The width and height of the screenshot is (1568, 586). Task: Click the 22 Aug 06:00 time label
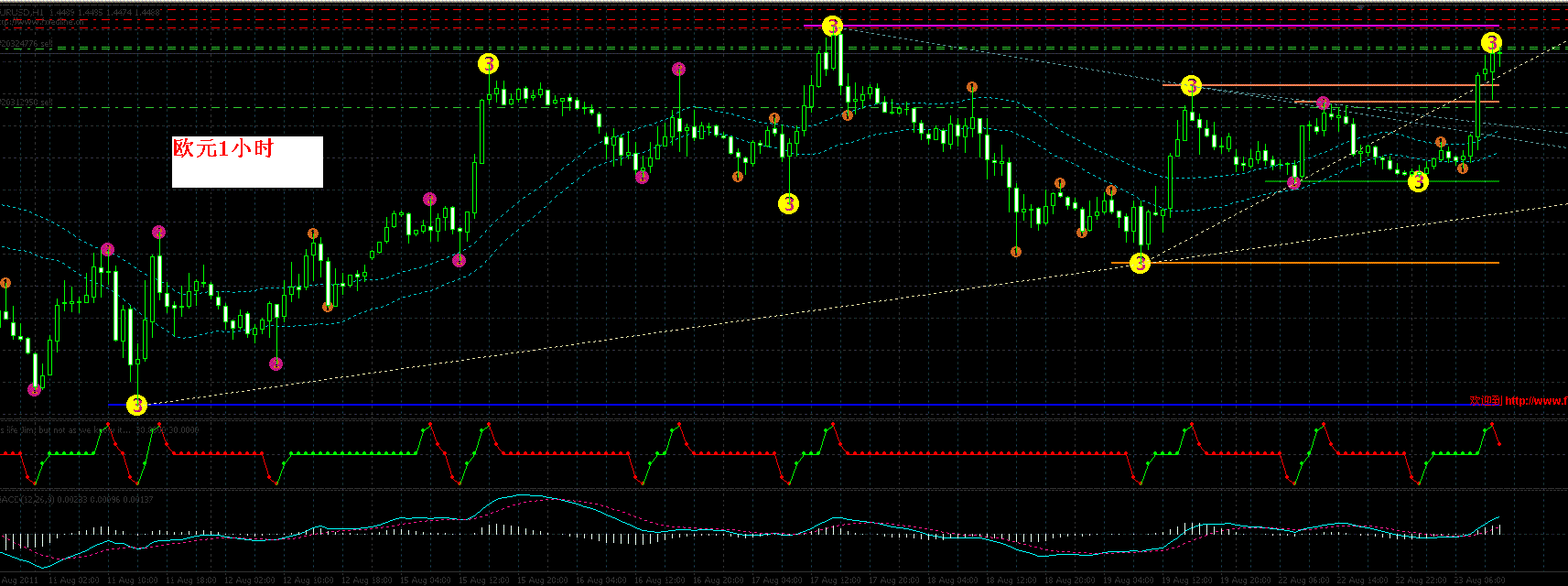(x=1304, y=581)
